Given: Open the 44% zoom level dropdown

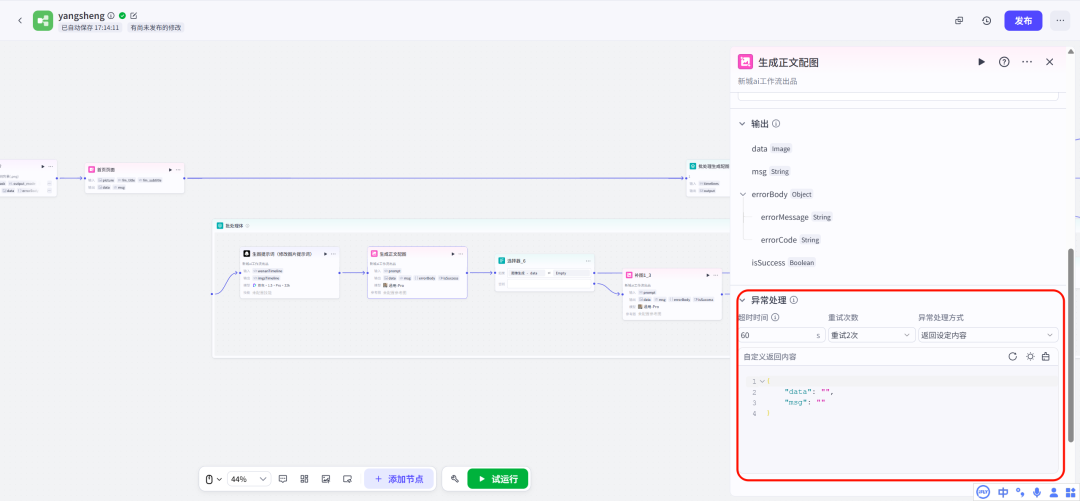Looking at the screenshot, I should [x=249, y=479].
